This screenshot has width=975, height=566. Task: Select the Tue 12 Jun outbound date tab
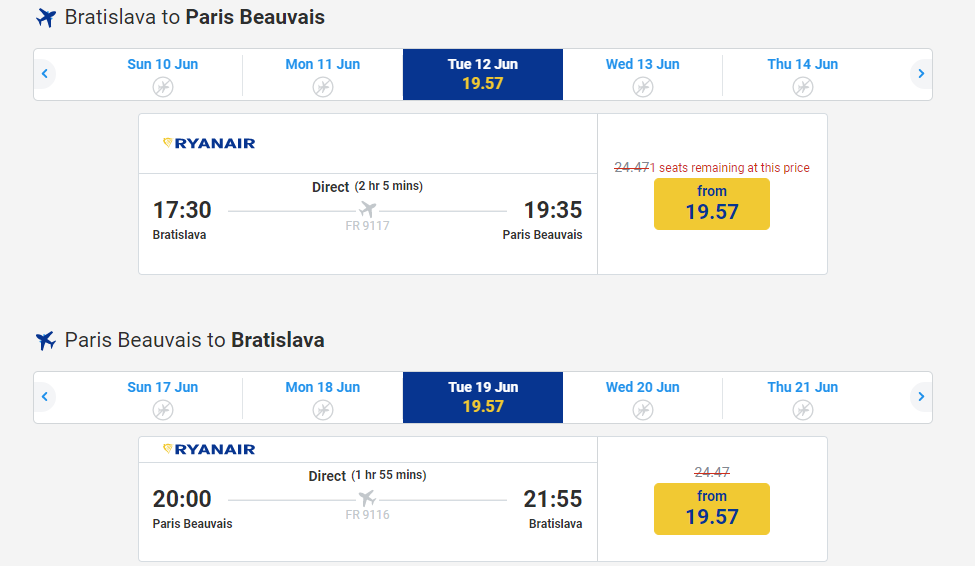coord(483,74)
